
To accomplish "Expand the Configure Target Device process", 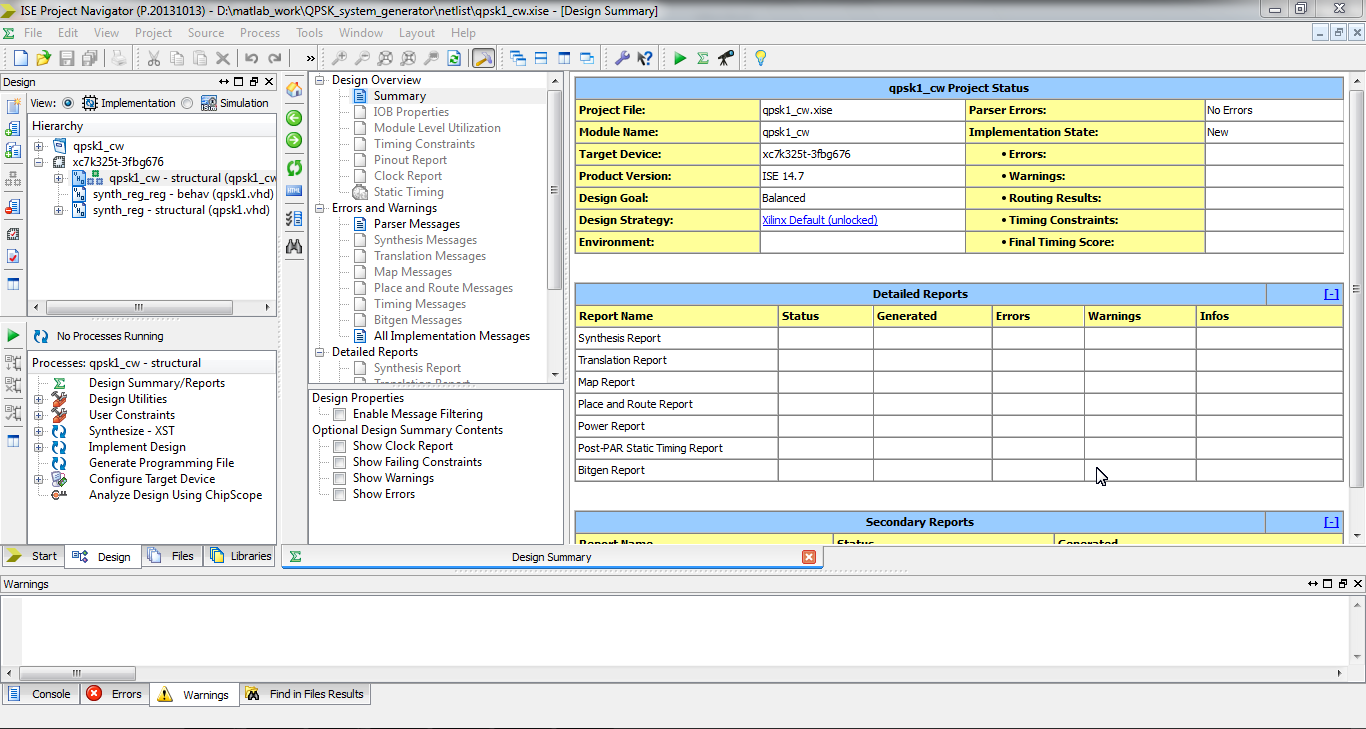I will click(x=39, y=479).
